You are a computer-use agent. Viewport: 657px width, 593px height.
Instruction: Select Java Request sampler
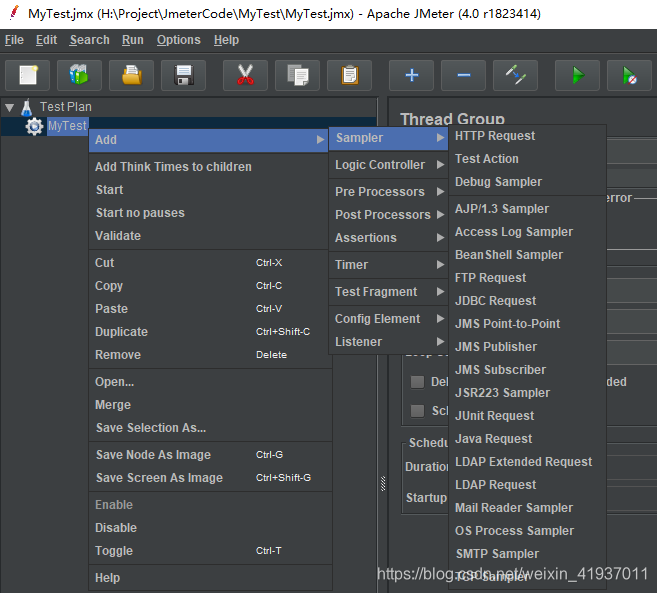click(x=528, y=439)
